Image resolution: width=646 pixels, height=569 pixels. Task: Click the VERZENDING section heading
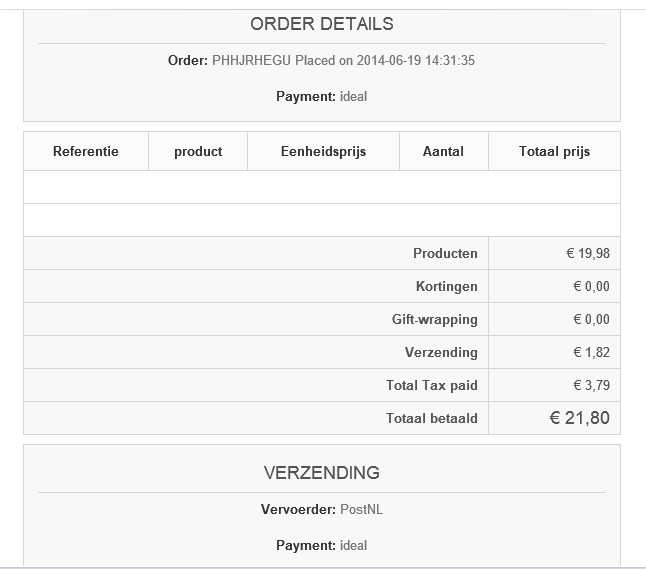pyautogui.click(x=322, y=473)
